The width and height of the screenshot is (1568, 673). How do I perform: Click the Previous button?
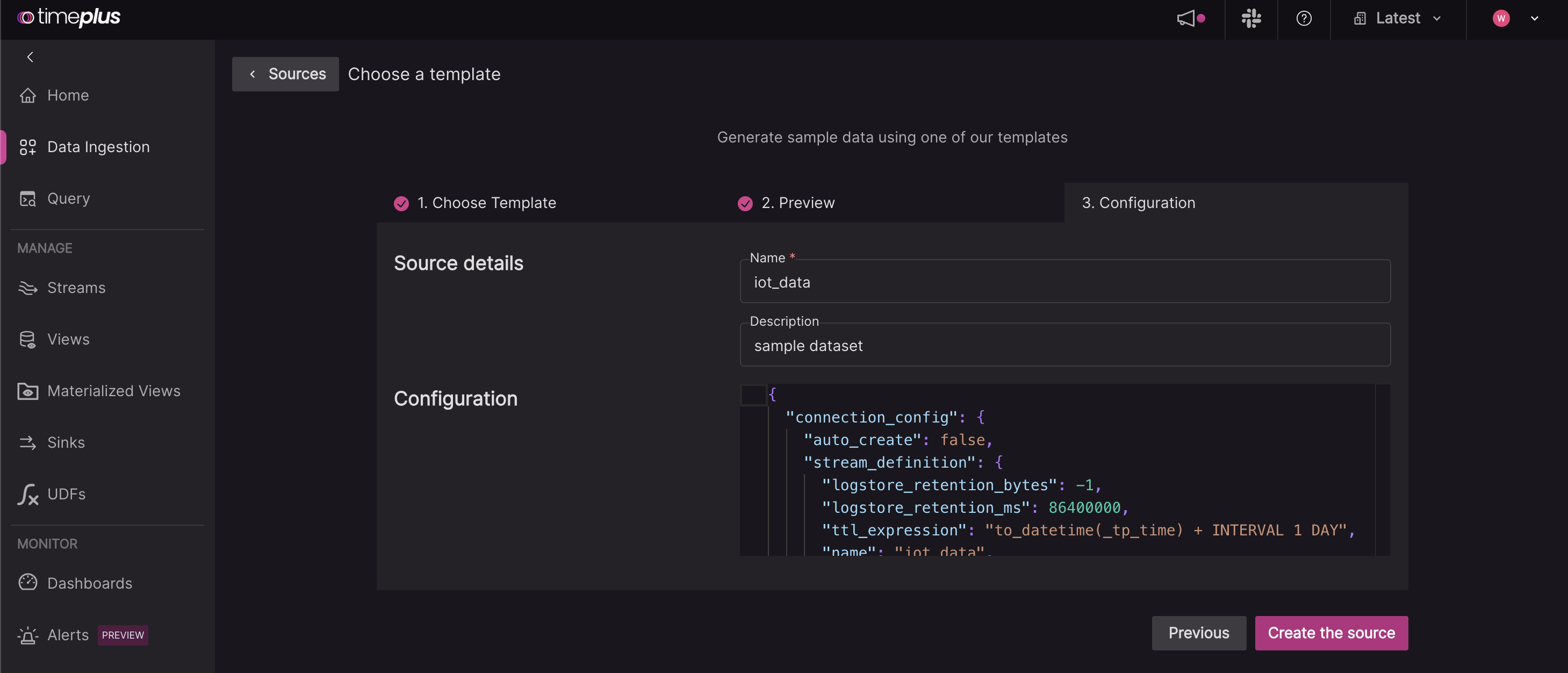pyautogui.click(x=1199, y=632)
